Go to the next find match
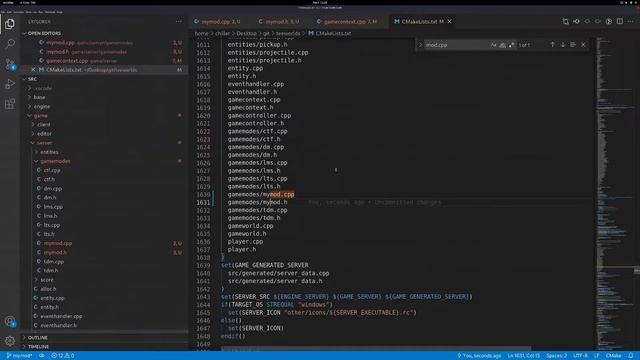Screen dimensions: 640x360 pos(562,45)
